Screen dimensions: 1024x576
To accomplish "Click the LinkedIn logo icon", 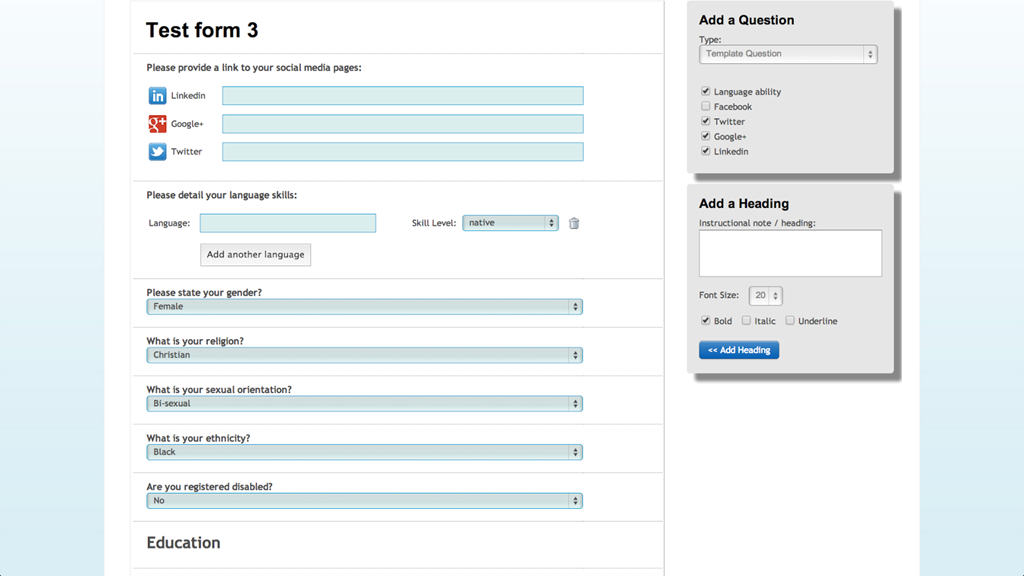I will click(157, 96).
